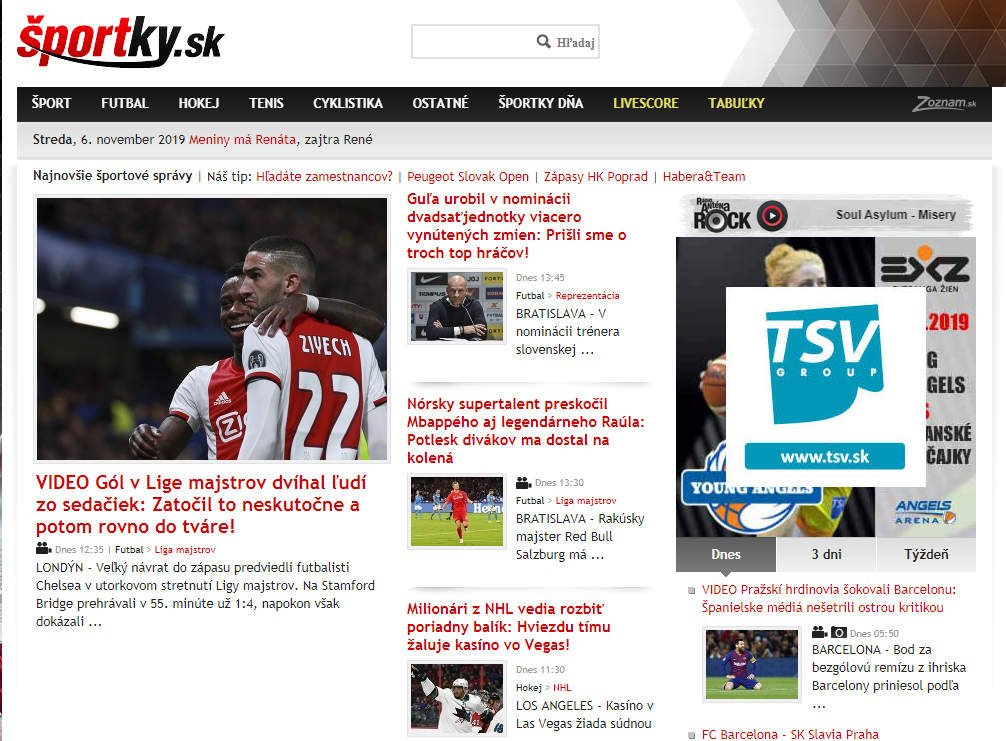Switch to the 3 dni tab
The width and height of the screenshot is (1006, 741).
[x=826, y=554]
